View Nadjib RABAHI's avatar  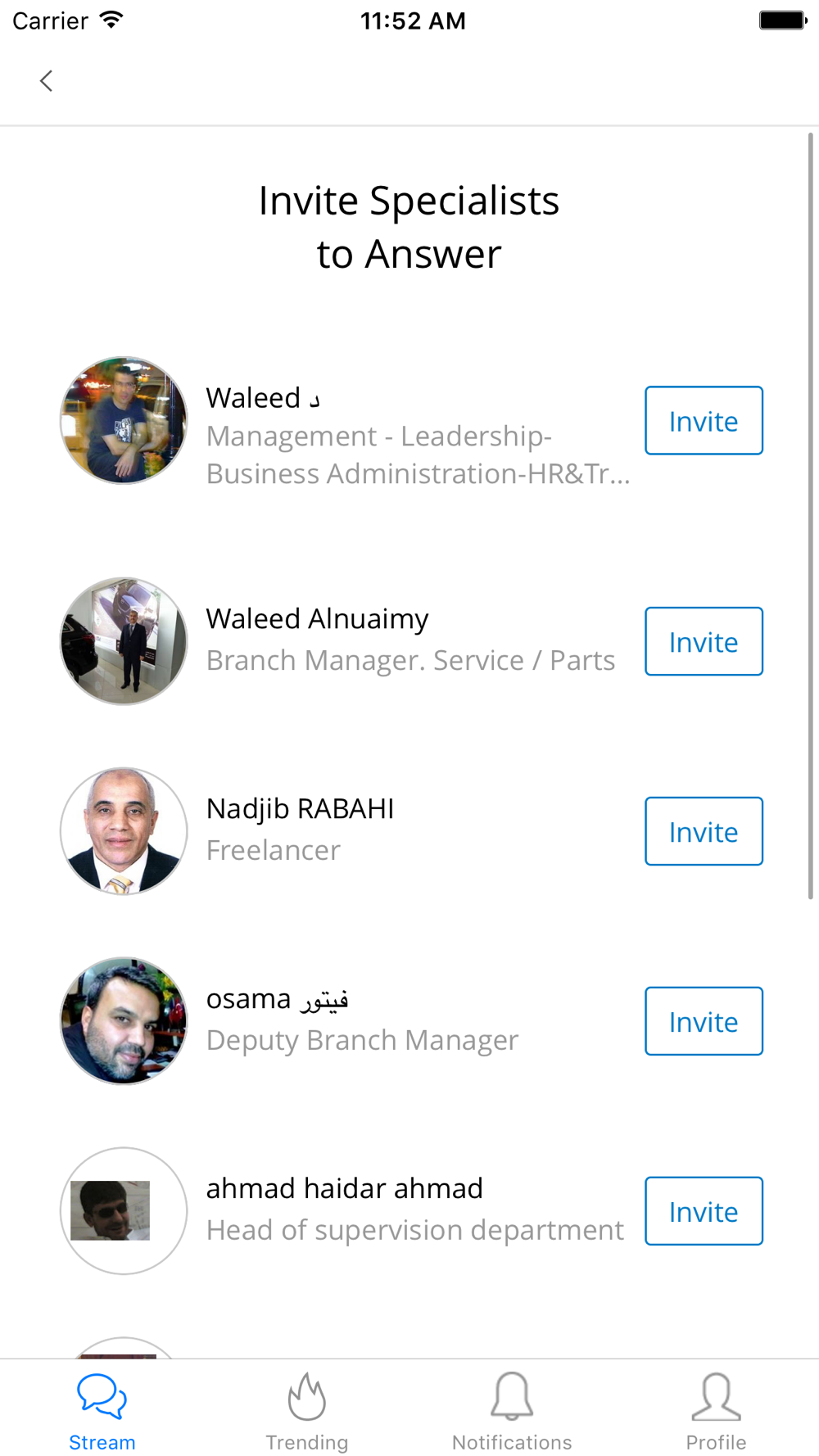124,831
